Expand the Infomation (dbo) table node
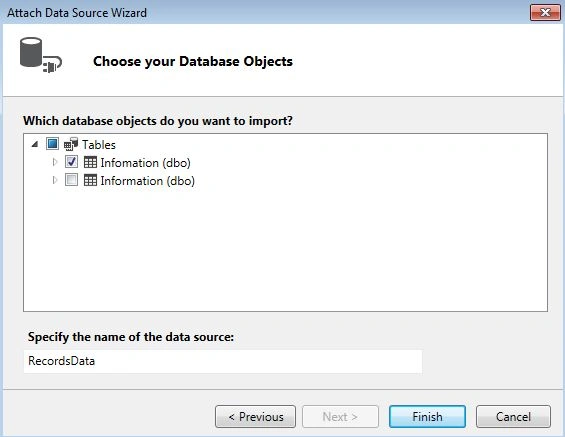The image size is (565, 437). [55, 162]
